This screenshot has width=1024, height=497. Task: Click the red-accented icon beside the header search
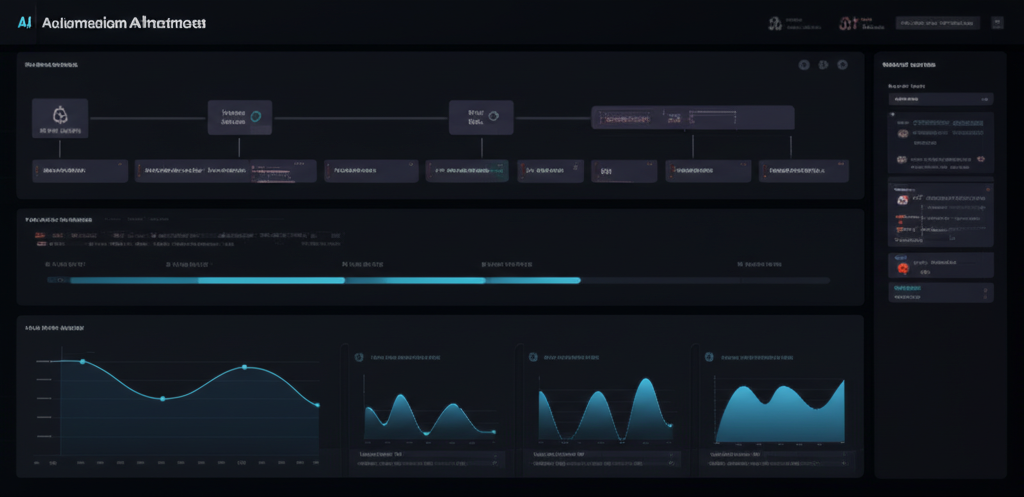[847, 23]
